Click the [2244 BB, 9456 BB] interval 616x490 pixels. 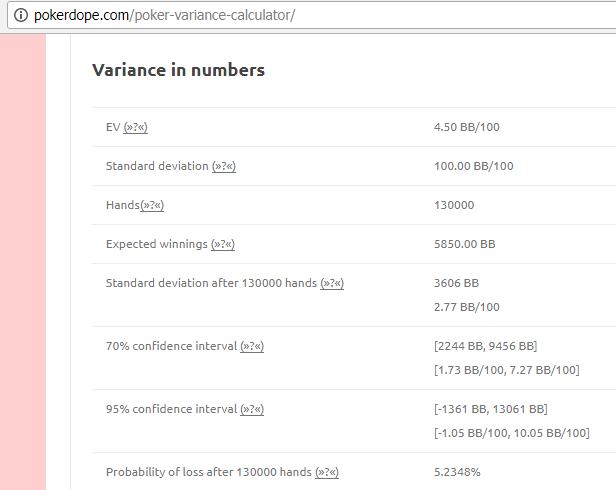coord(485,346)
